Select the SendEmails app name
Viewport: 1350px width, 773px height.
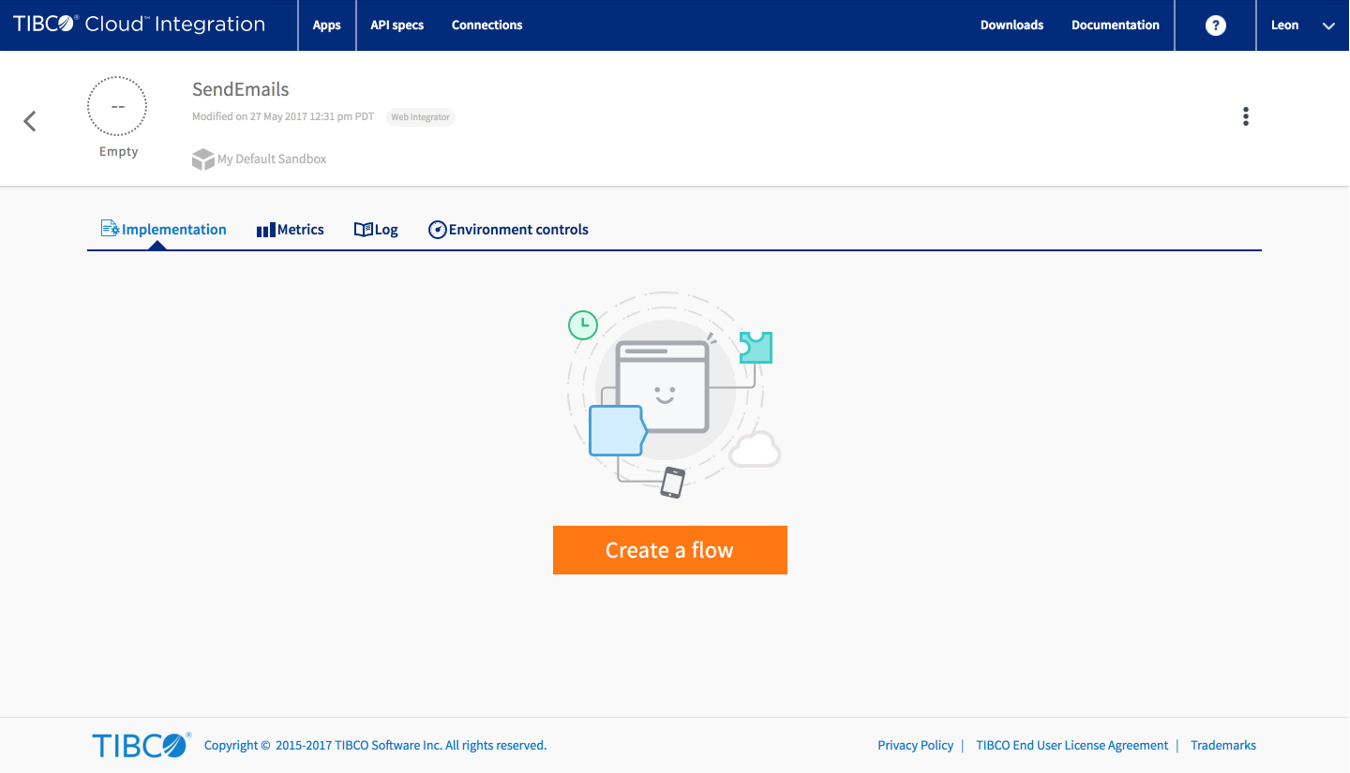pyautogui.click(x=240, y=89)
